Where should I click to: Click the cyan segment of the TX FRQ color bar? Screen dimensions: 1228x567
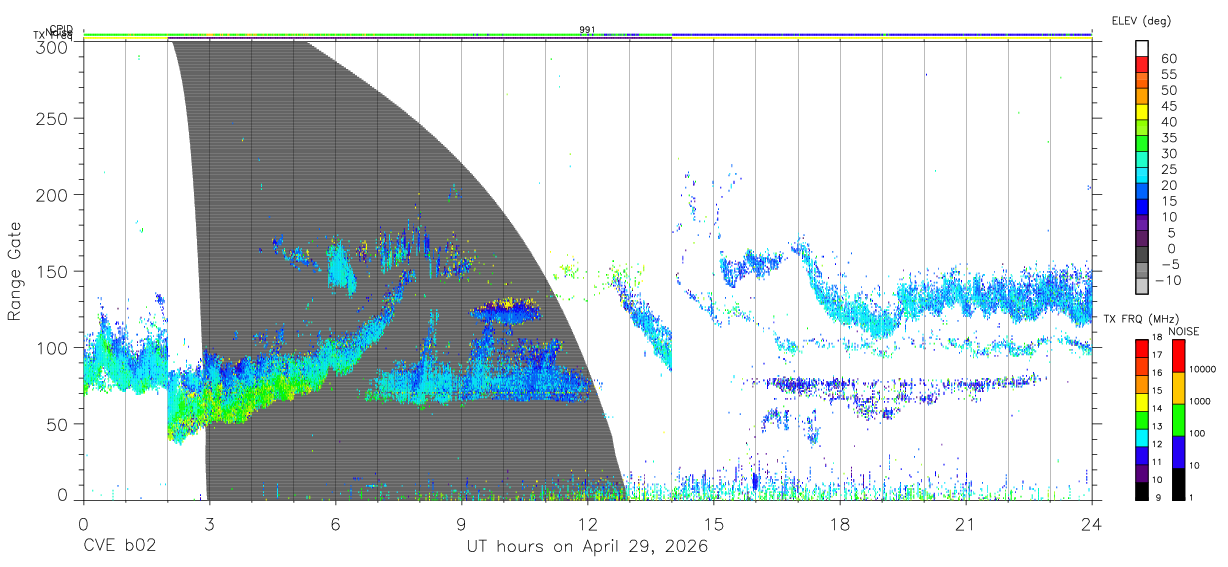click(1142, 439)
